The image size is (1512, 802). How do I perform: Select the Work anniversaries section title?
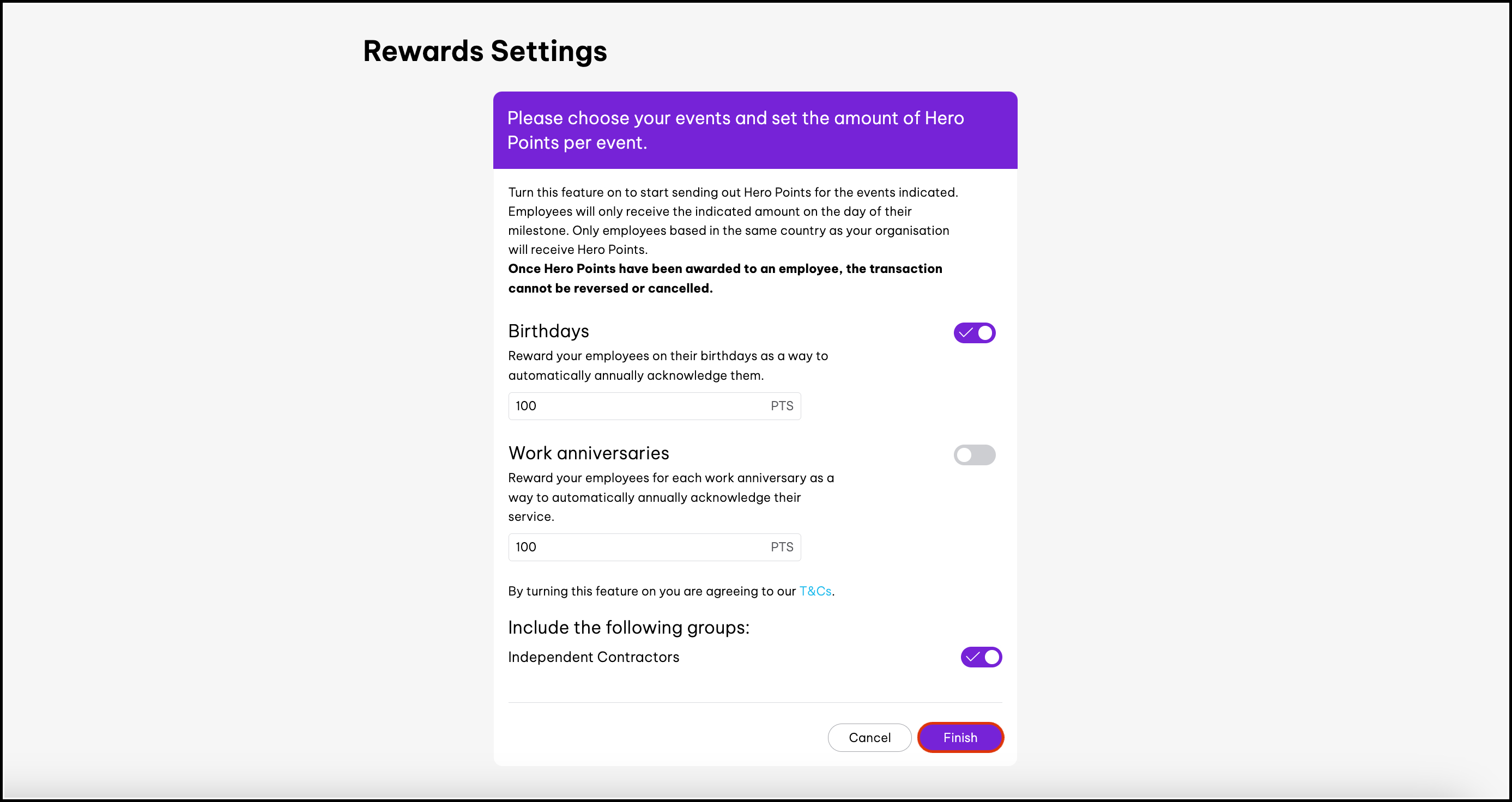pyautogui.click(x=588, y=453)
